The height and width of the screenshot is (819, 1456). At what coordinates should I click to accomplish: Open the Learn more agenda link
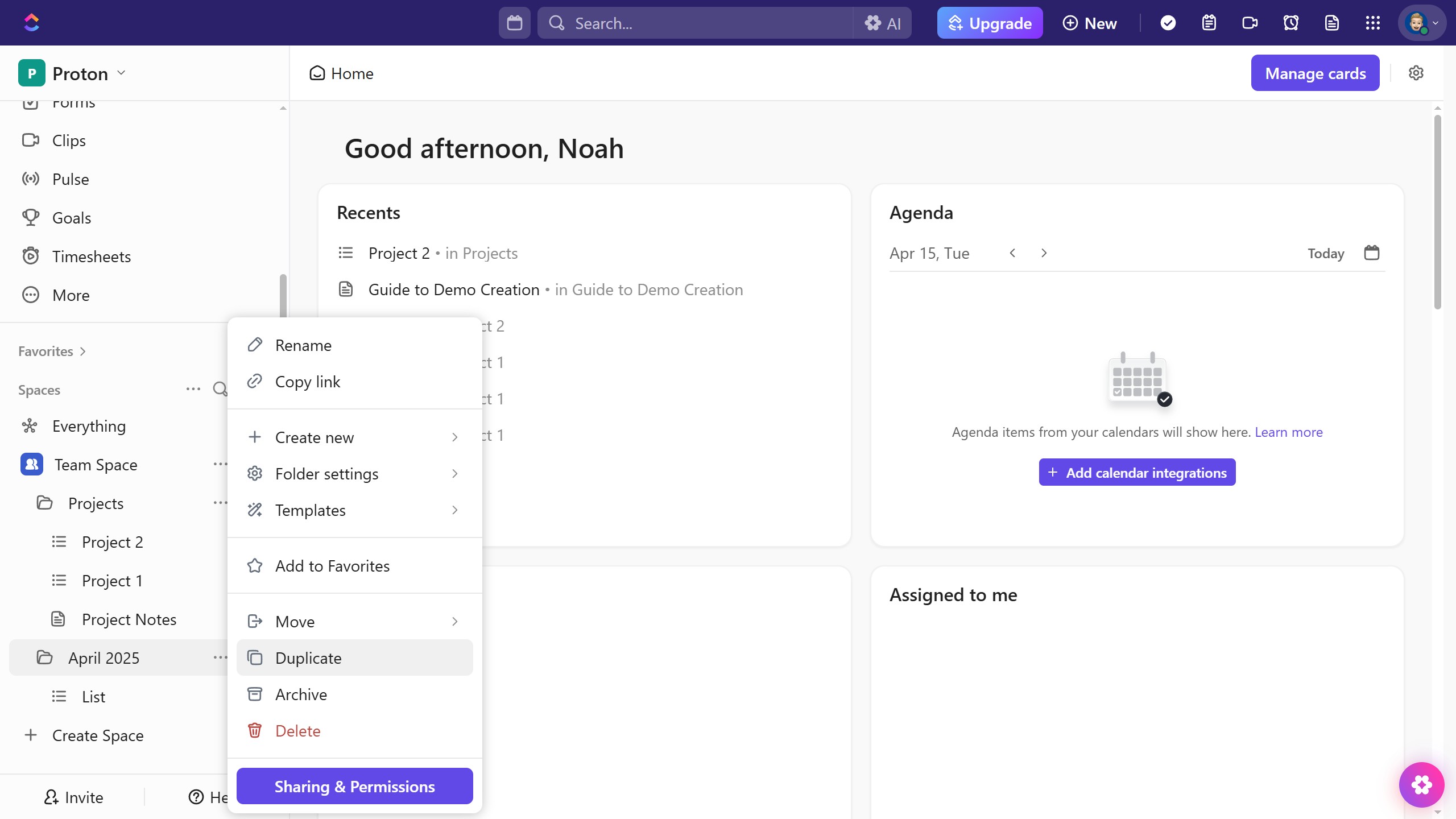1288,432
